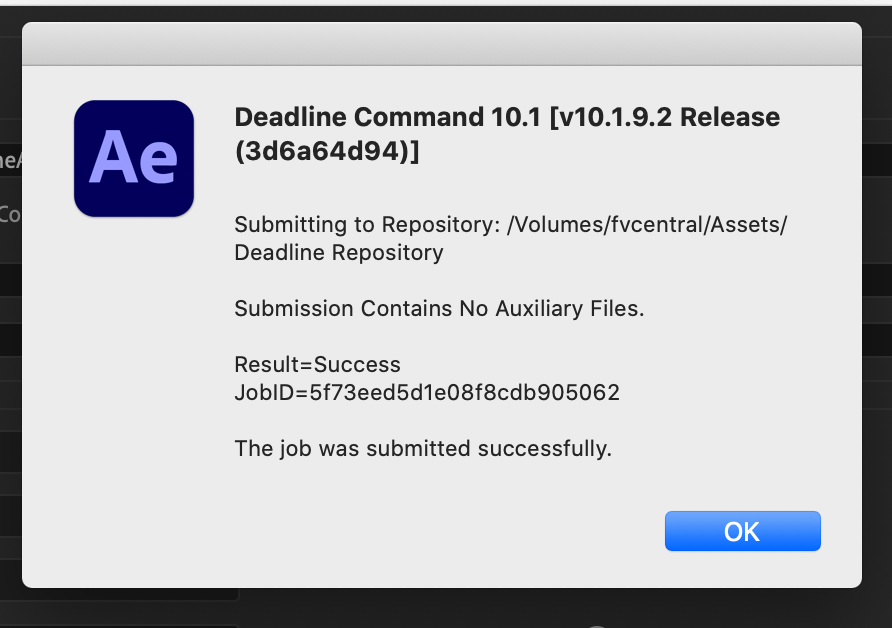Image resolution: width=892 pixels, height=628 pixels.
Task: Click the v10.1.9.2 Release version text
Action: tap(664, 117)
